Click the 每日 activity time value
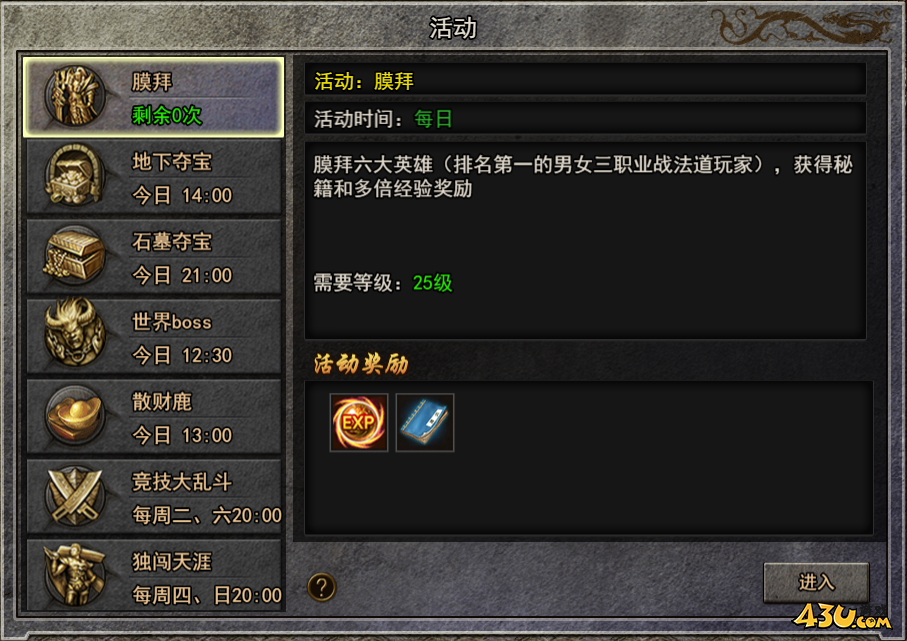Image resolution: width=907 pixels, height=641 pixels. (433, 119)
